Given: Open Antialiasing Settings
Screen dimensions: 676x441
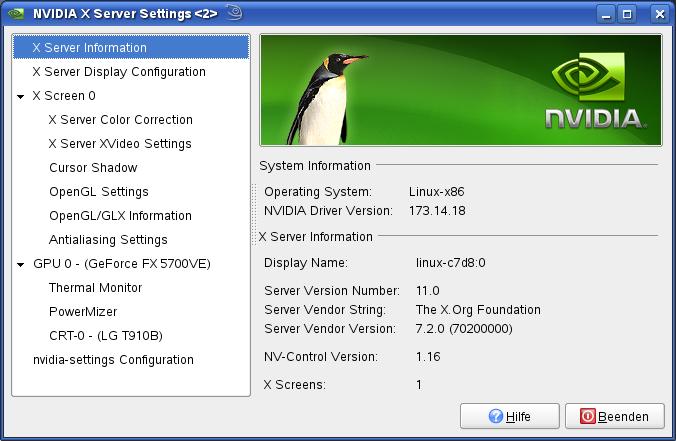Looking at the screenshot, I should [108, 239].
